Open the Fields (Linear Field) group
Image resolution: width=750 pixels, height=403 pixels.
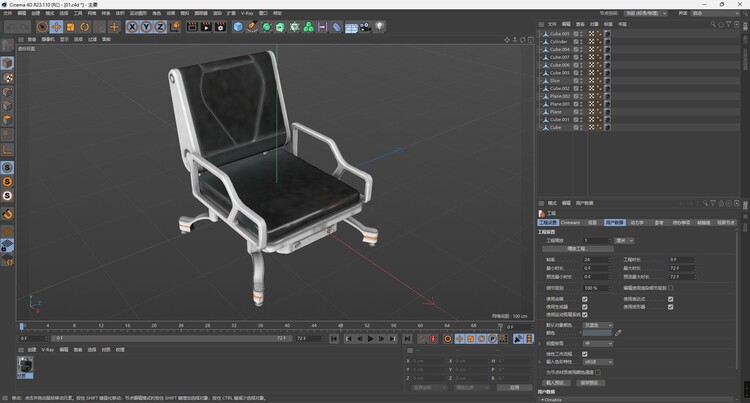[323, 27]
